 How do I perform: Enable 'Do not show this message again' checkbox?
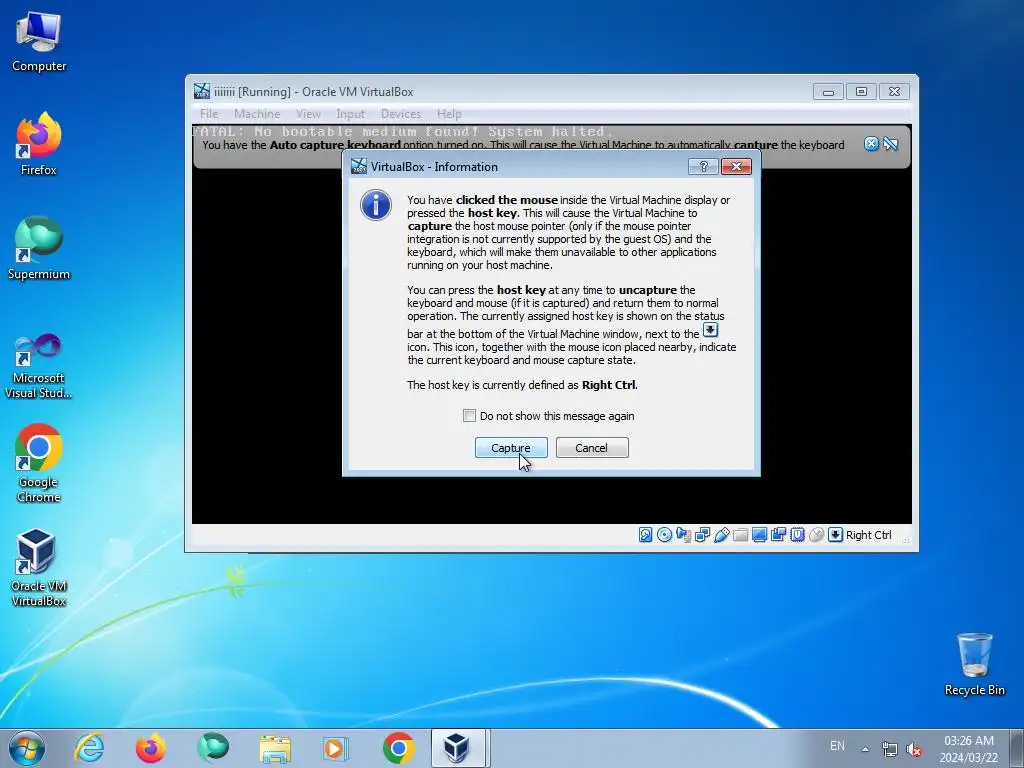(469, 416)
